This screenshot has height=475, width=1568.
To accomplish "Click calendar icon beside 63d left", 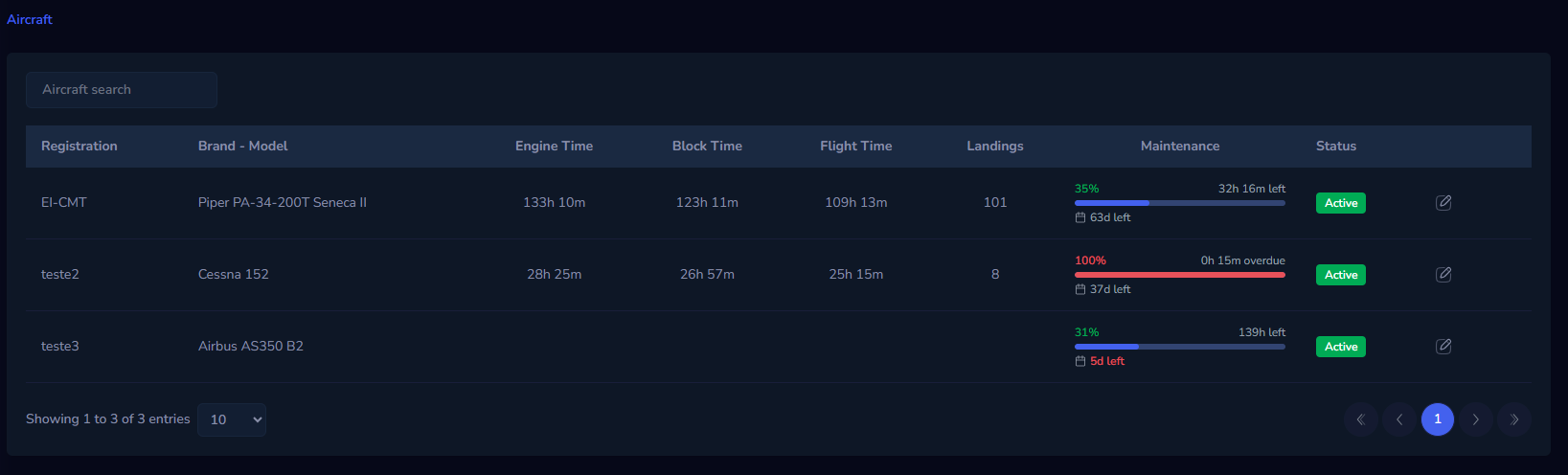I will [x=1080, y=218].
